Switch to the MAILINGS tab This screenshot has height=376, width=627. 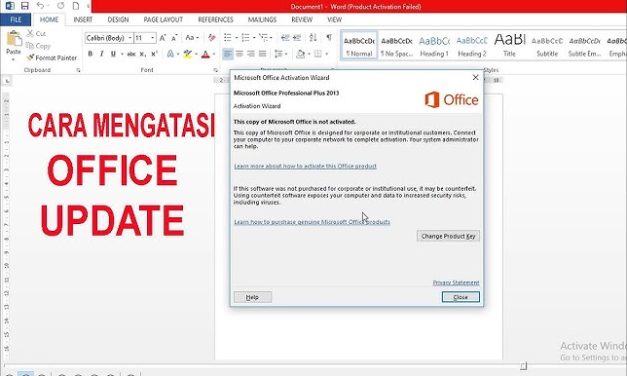pyautogui.click(x=262, y=20)
